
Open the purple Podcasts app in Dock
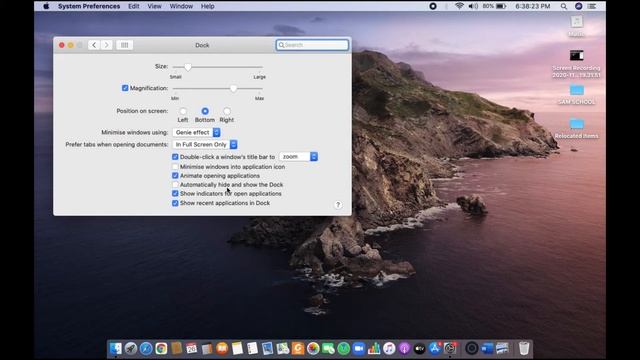coord(404,348)
